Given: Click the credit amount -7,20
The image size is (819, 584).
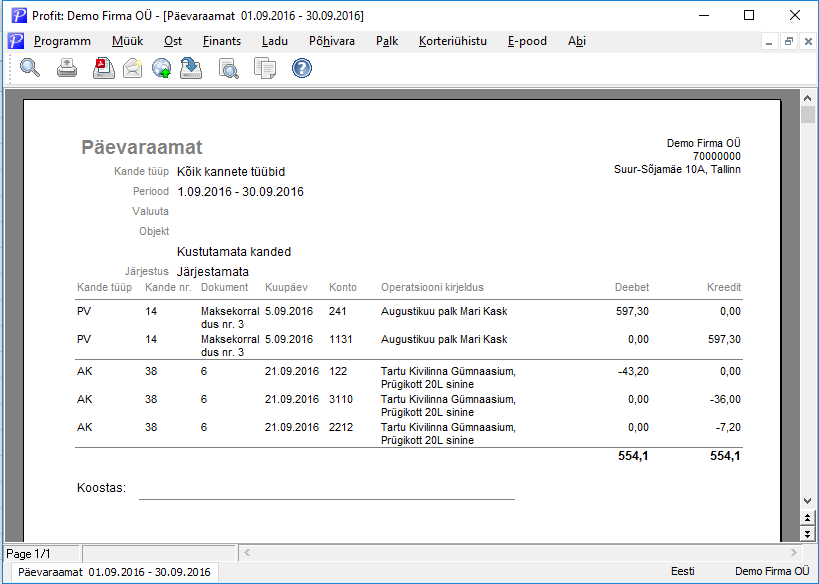Looking at the screenshot, I should [728, 427].
